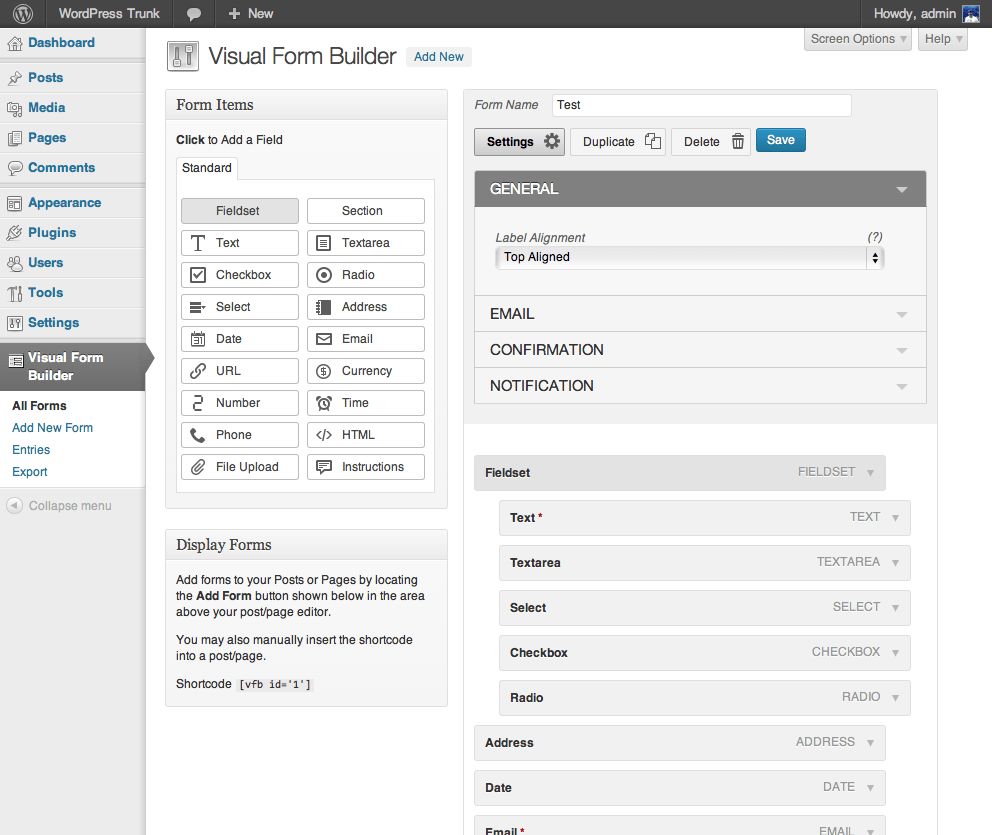
Task: Click the Duplicate form icon
Action: tap(653, 141)
